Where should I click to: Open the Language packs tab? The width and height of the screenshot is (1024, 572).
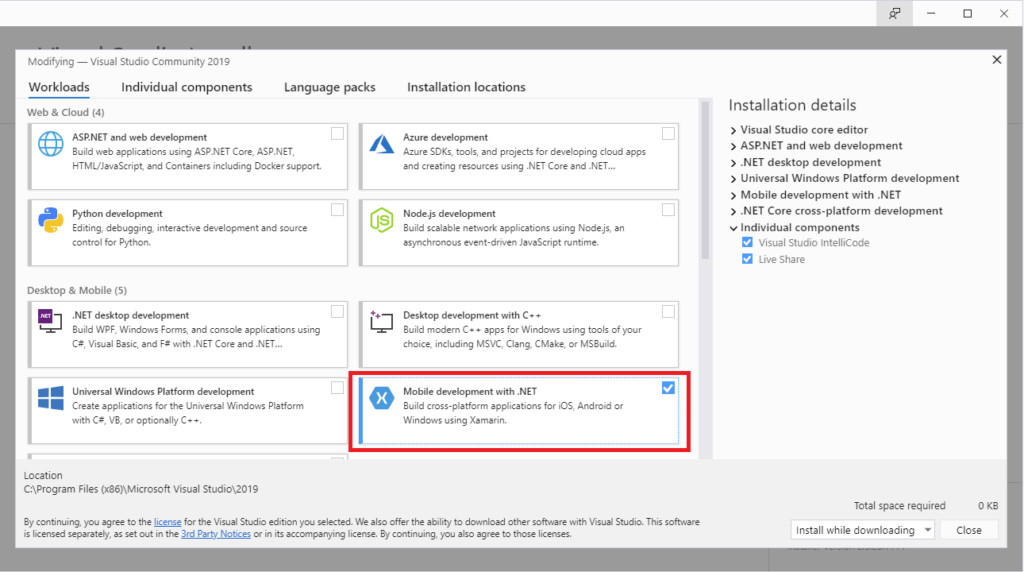pyautogui.click(x=330, y=87)
